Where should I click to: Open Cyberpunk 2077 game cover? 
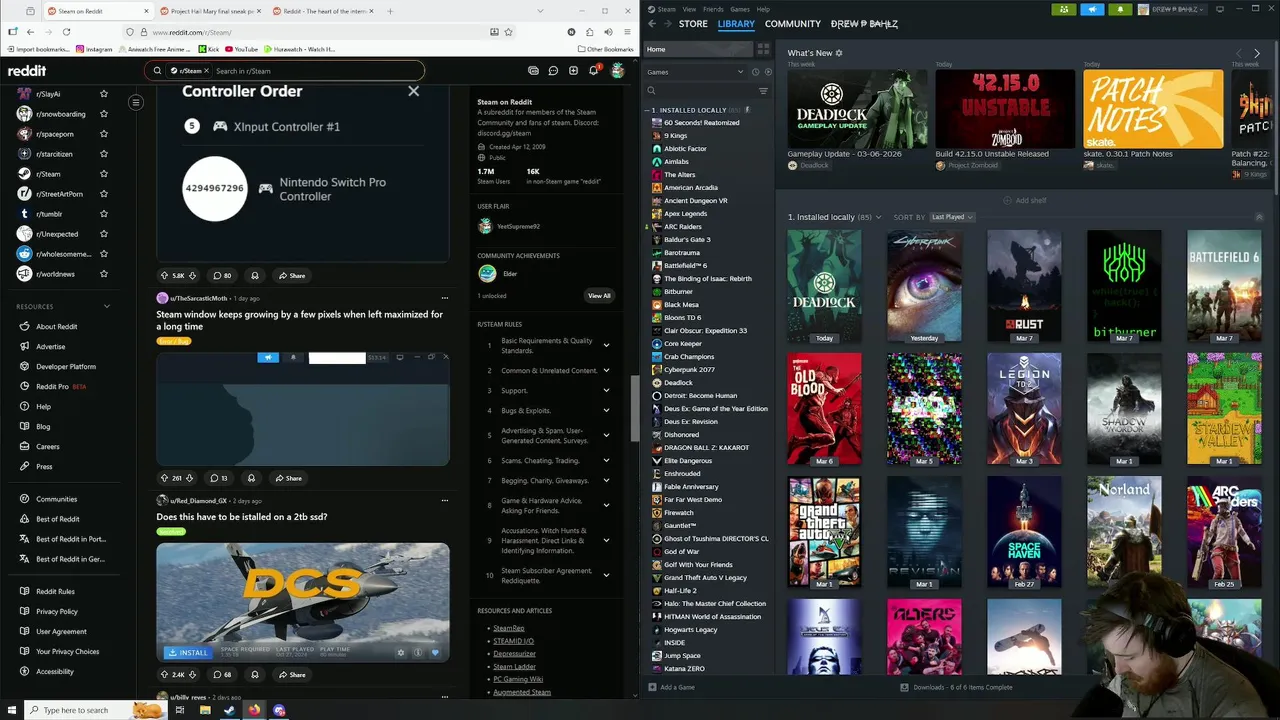(924, 286)
